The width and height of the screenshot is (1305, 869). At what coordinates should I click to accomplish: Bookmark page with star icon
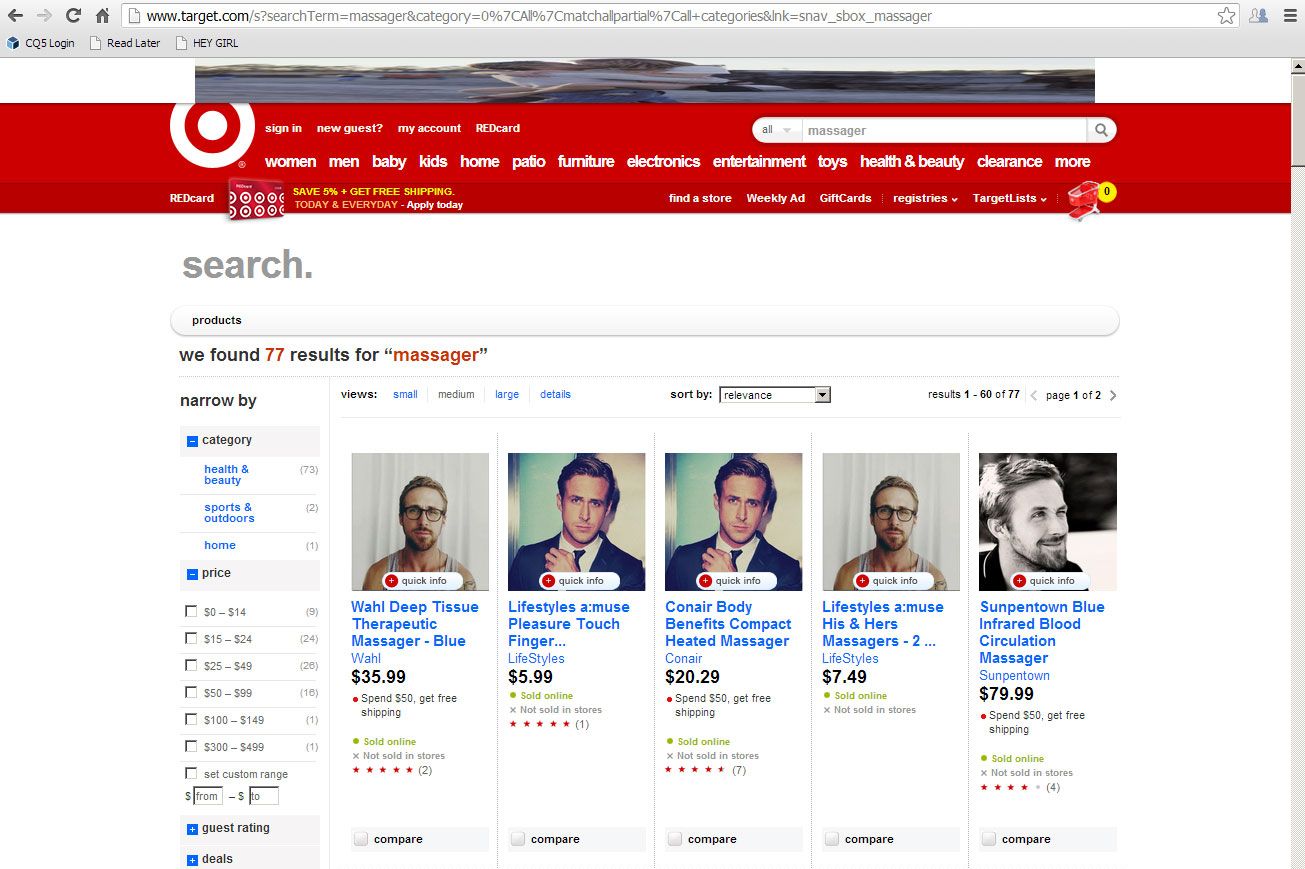click(x=1226, y=16)
